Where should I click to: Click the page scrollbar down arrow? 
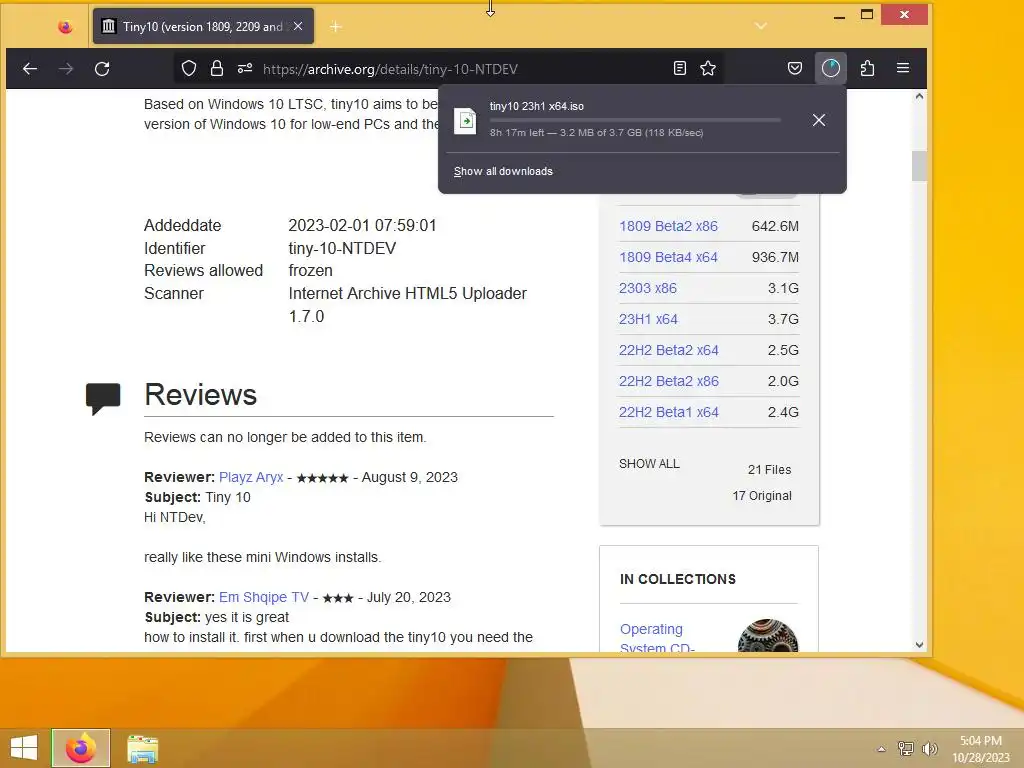click(x=920, y=645)
